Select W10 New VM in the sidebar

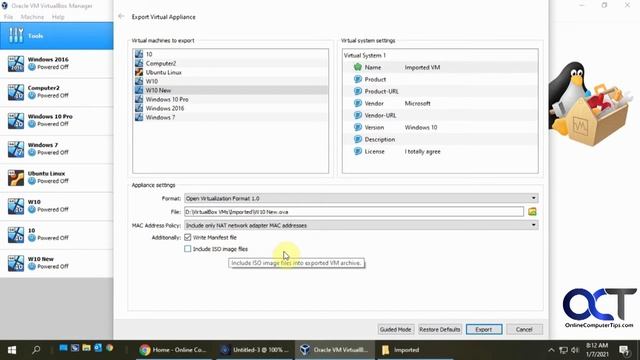[x=56, y=263]
